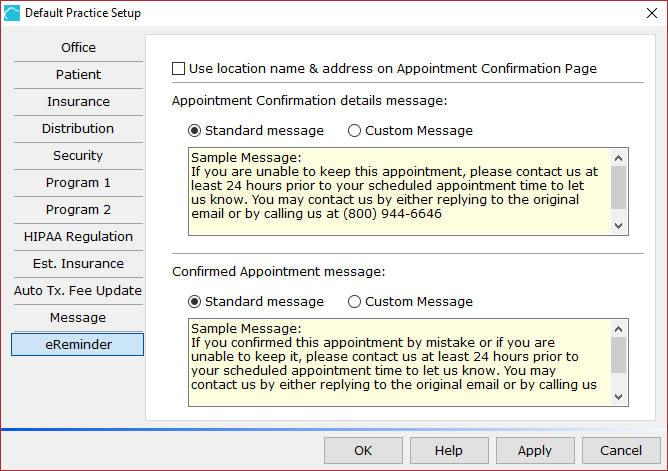Click the first sample message scrollbar thumb
Viewport: 668px width, 471px height.
tap(619, 187)
